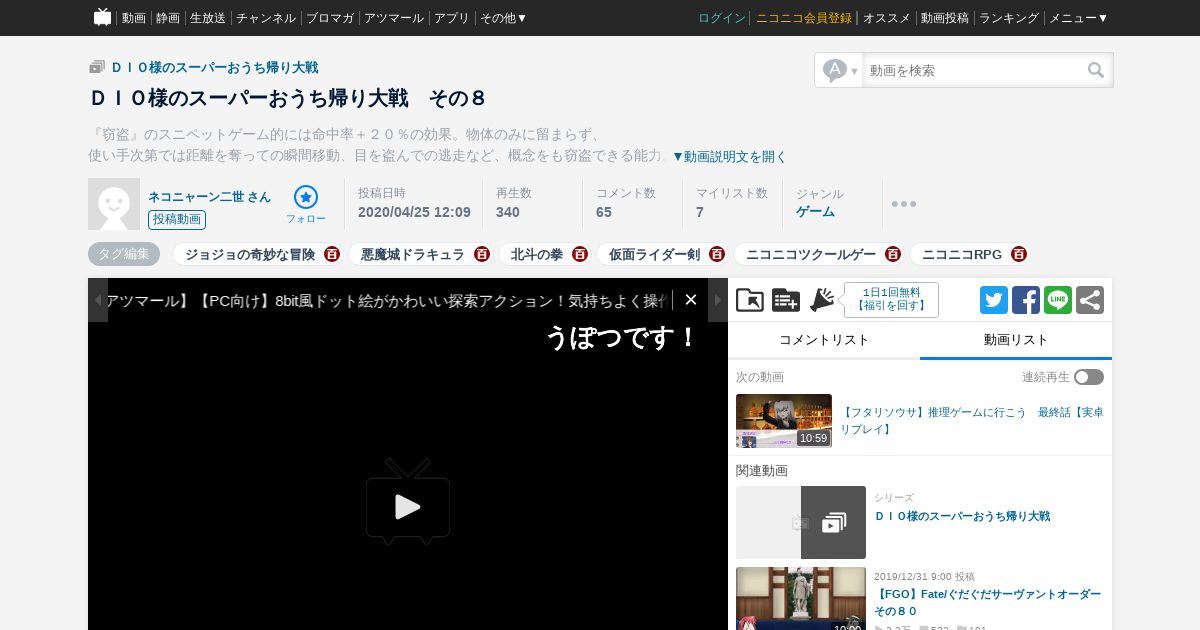Select the ニコニコツクールゲー tag

click(x=810, y=254)
